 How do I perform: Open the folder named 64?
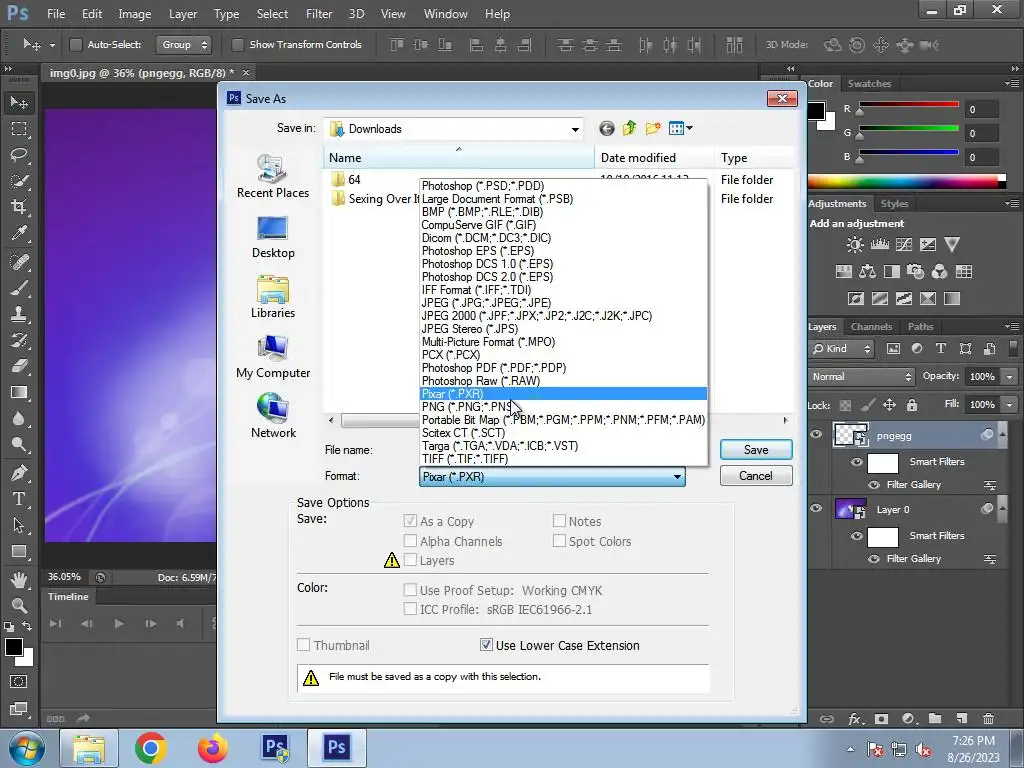(x=354, y=180)
